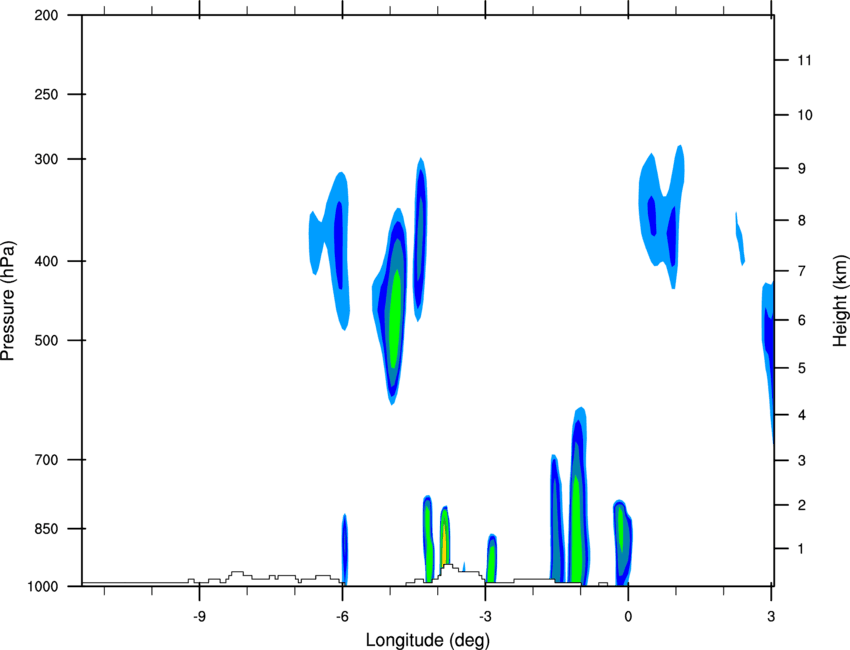Select the 700 pressure tick label
This screenshot has height=650, width=850.
[x=46, y=460]
